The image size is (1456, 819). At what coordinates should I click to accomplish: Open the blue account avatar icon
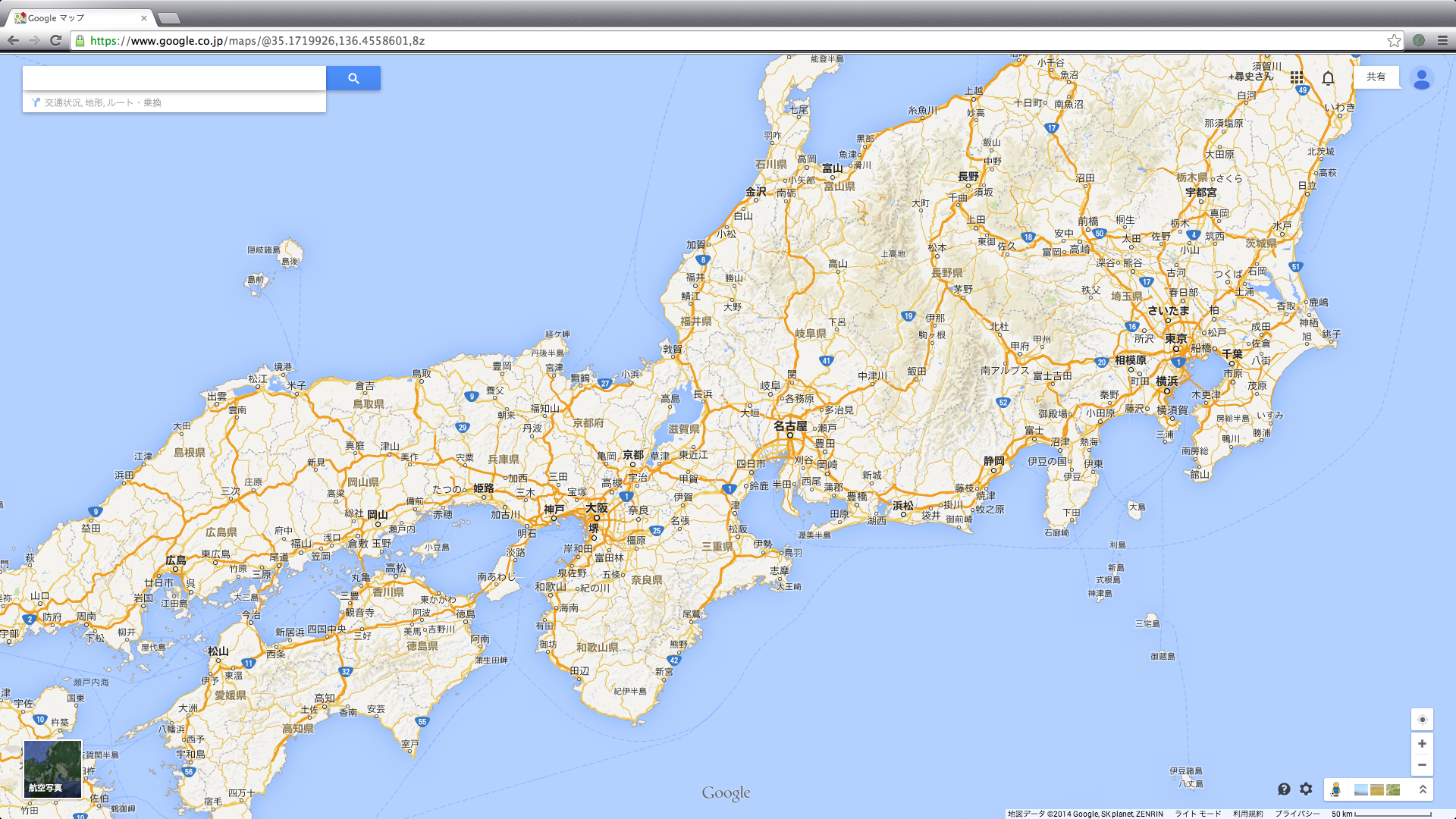click(1422, 78)
